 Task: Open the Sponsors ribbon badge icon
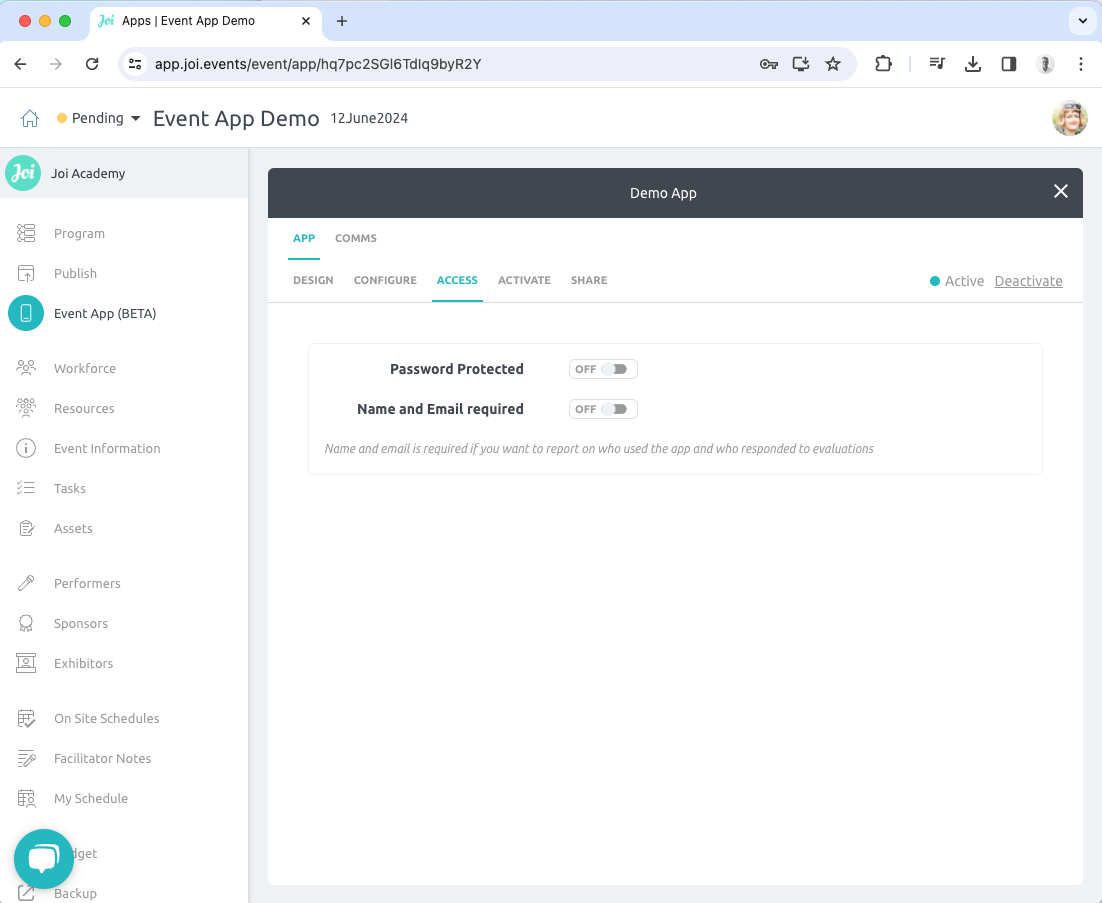click(26, 623)
